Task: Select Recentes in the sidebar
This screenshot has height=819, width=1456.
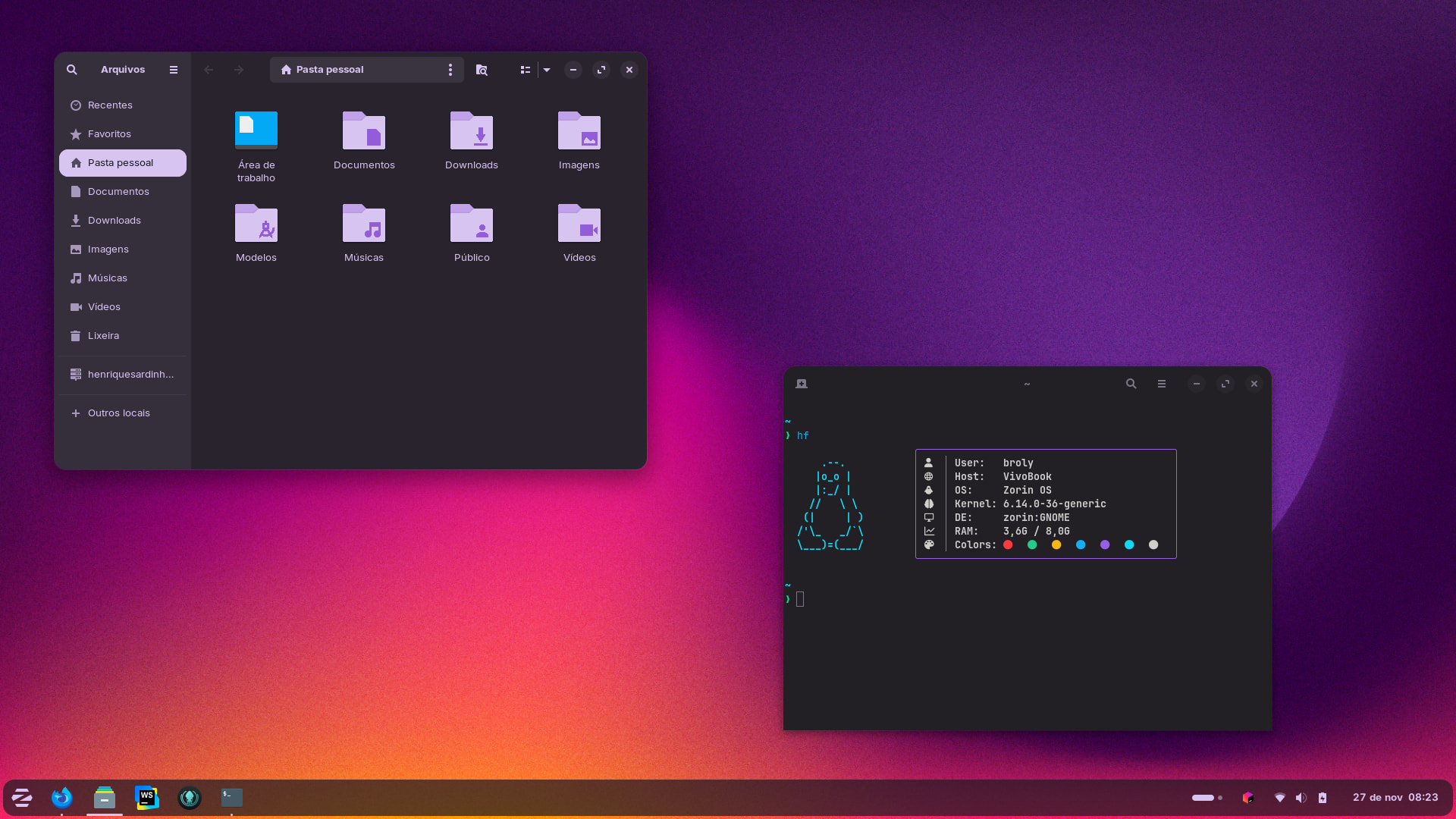Action: point(110,105)
